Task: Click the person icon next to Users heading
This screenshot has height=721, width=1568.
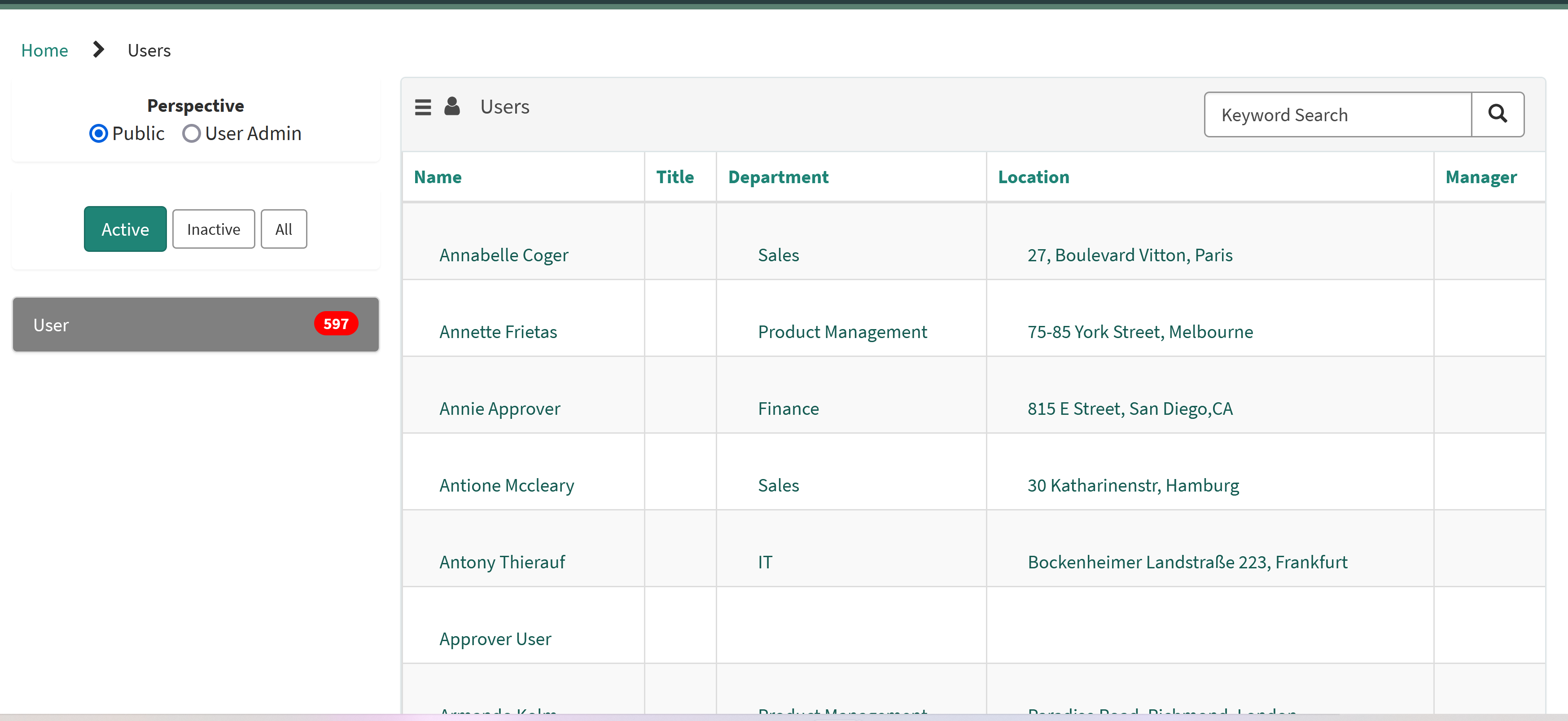Action: [453, 106]
